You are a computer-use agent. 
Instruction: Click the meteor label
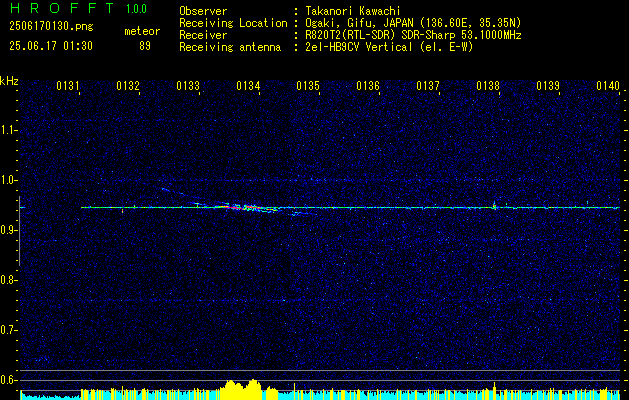tap(142, 31)
